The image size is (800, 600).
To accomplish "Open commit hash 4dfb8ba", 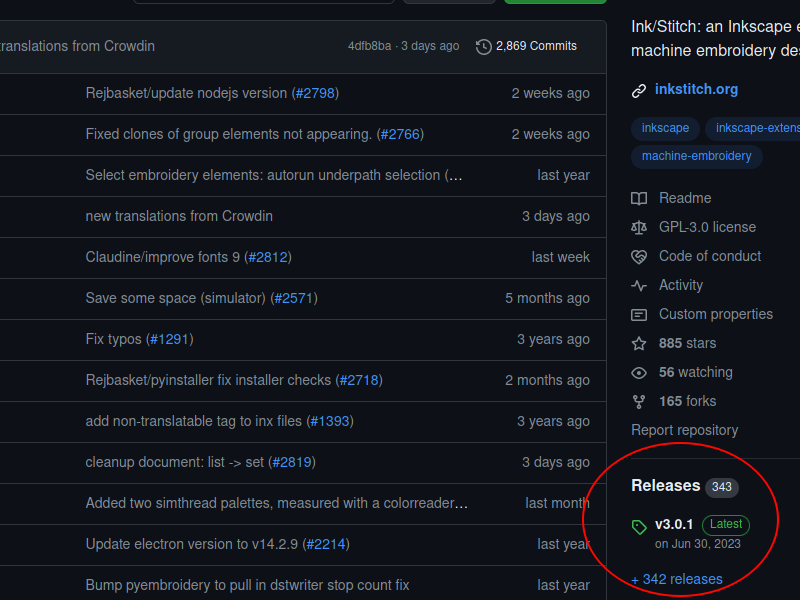I will (x=369, y=46).
